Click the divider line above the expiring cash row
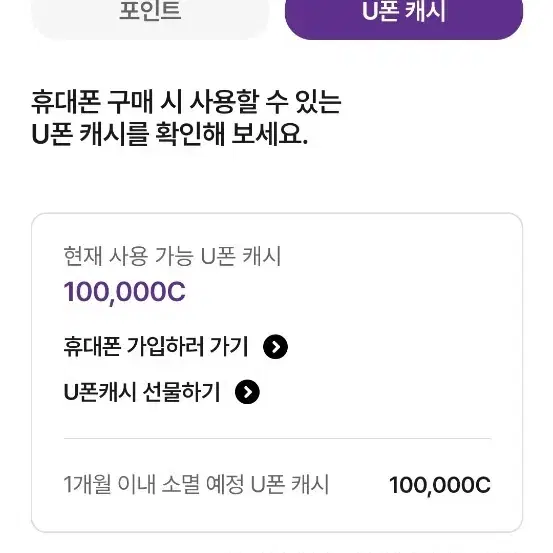 [x=277, y=438]
